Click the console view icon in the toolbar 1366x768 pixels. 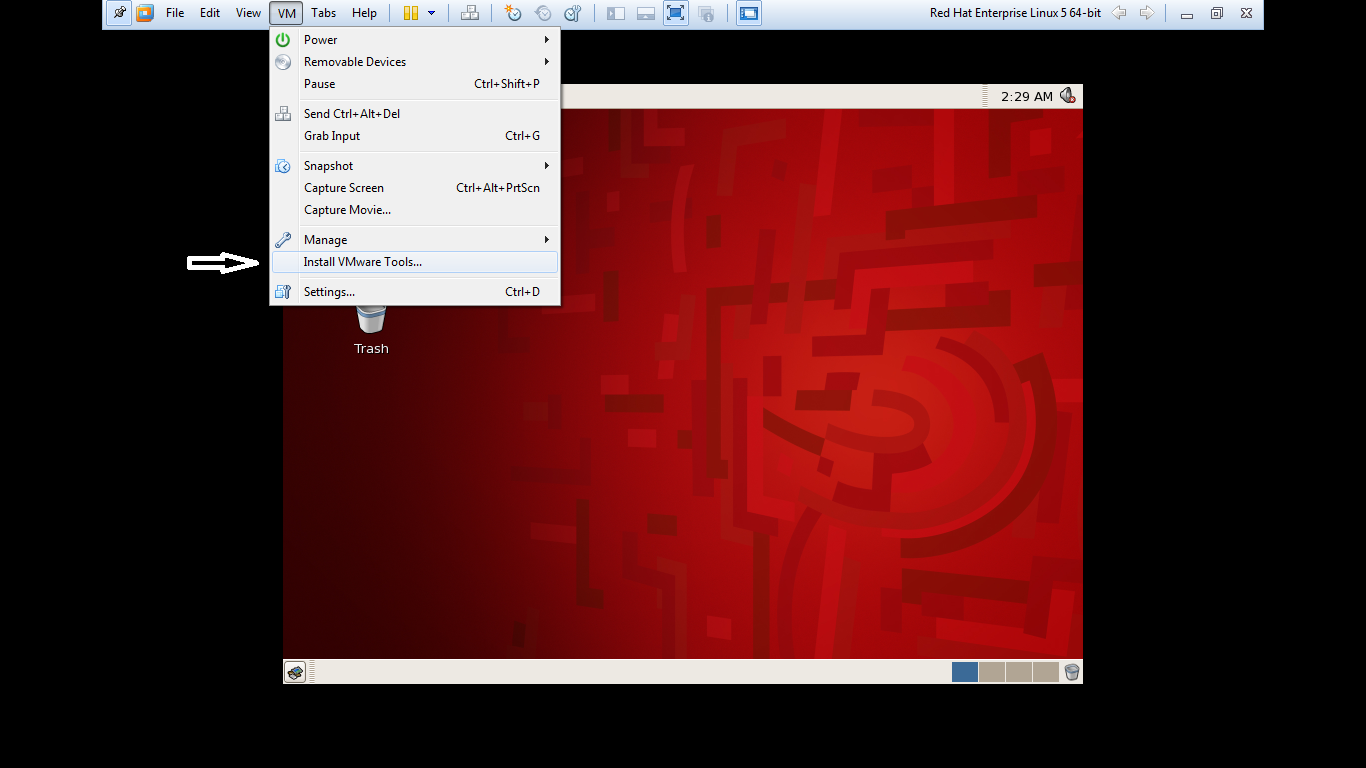(749, 13)
